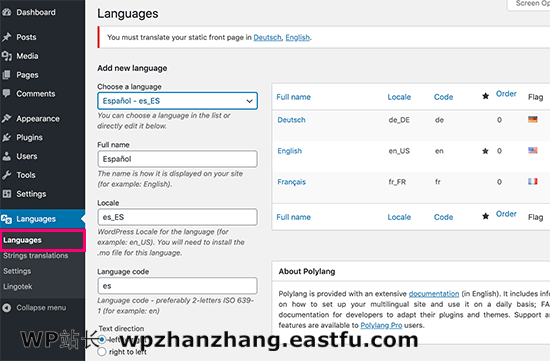Click the Users person icon

(7, 156)
